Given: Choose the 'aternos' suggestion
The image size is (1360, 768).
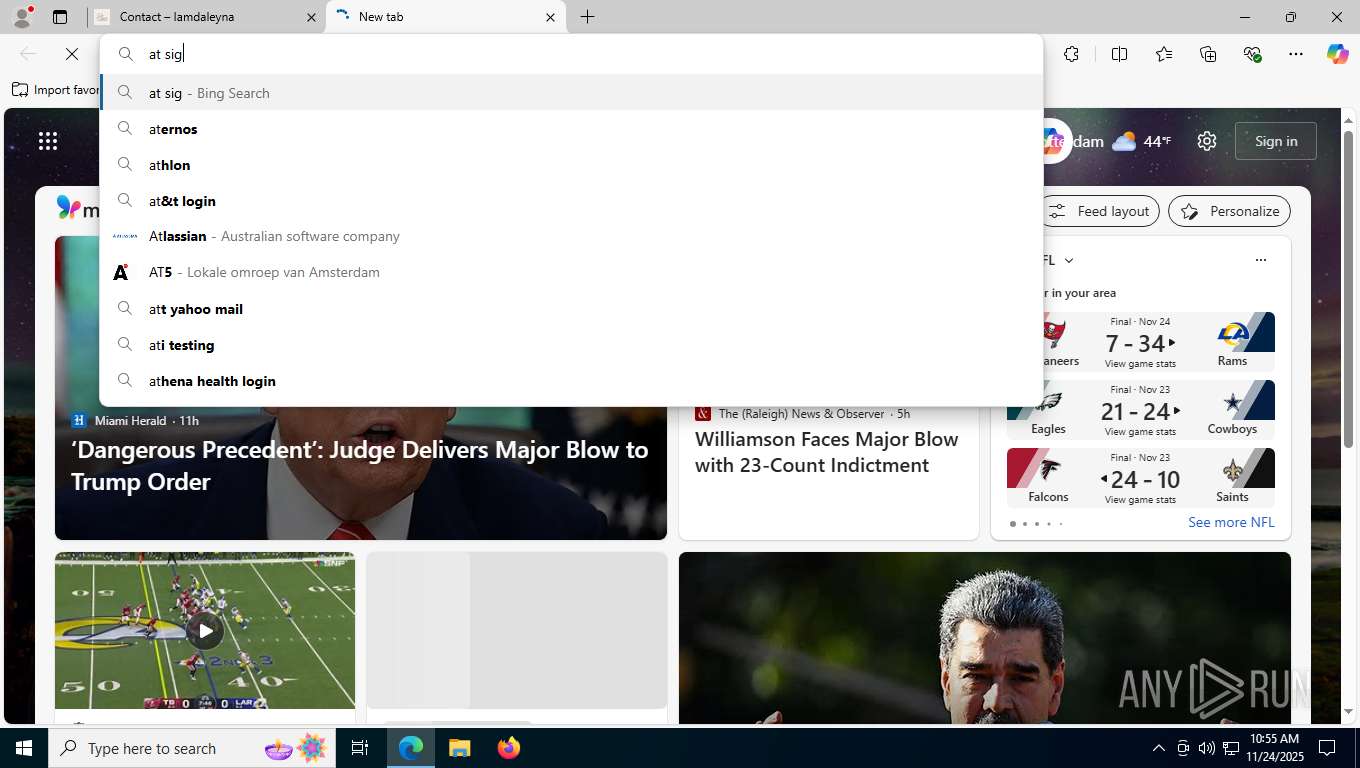Looking at the screenshot, I should pyautogui.click(x=571, y=129).
